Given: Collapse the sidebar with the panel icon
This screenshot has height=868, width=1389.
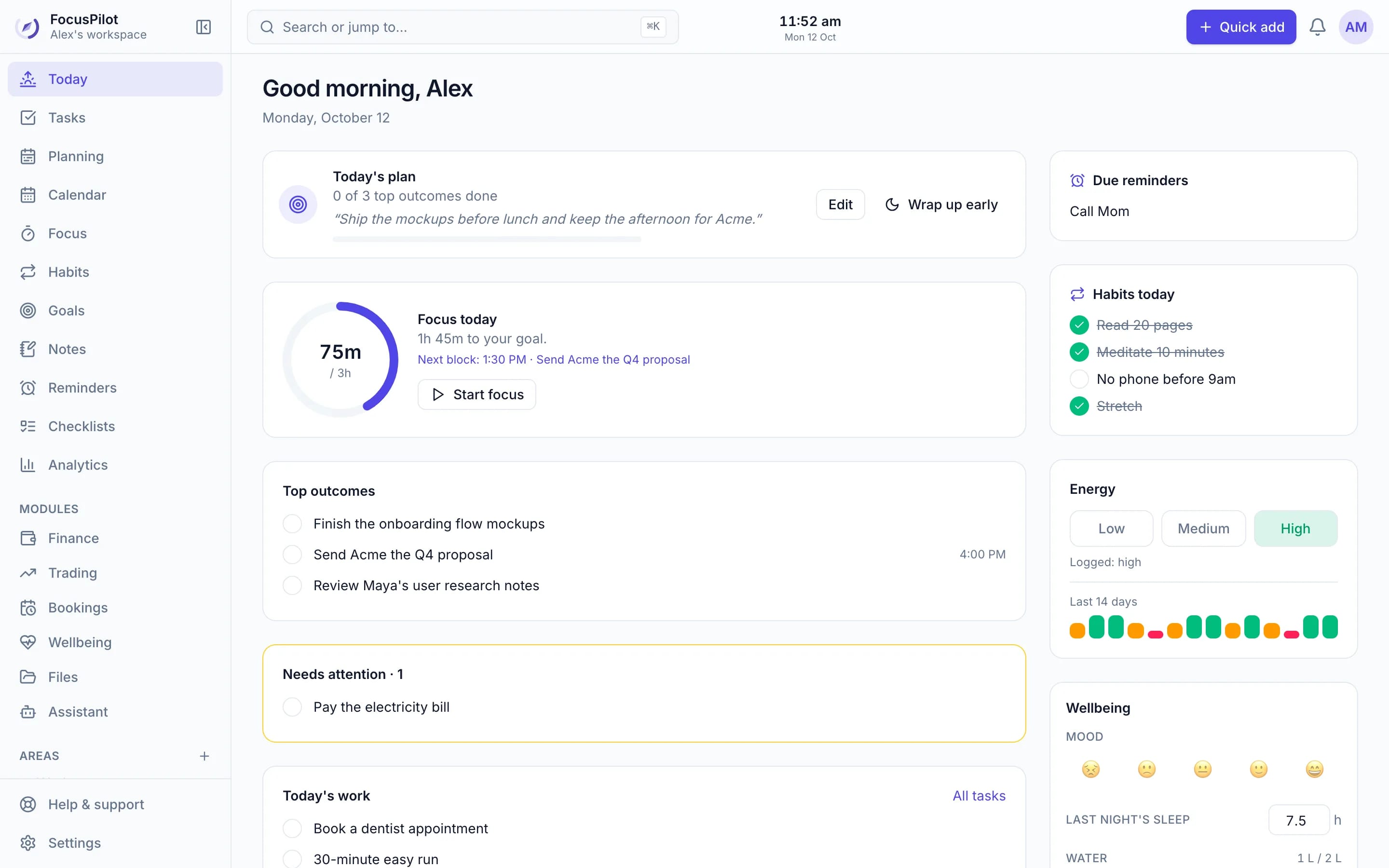Looking at the screenshot, I should click(203, 27).
